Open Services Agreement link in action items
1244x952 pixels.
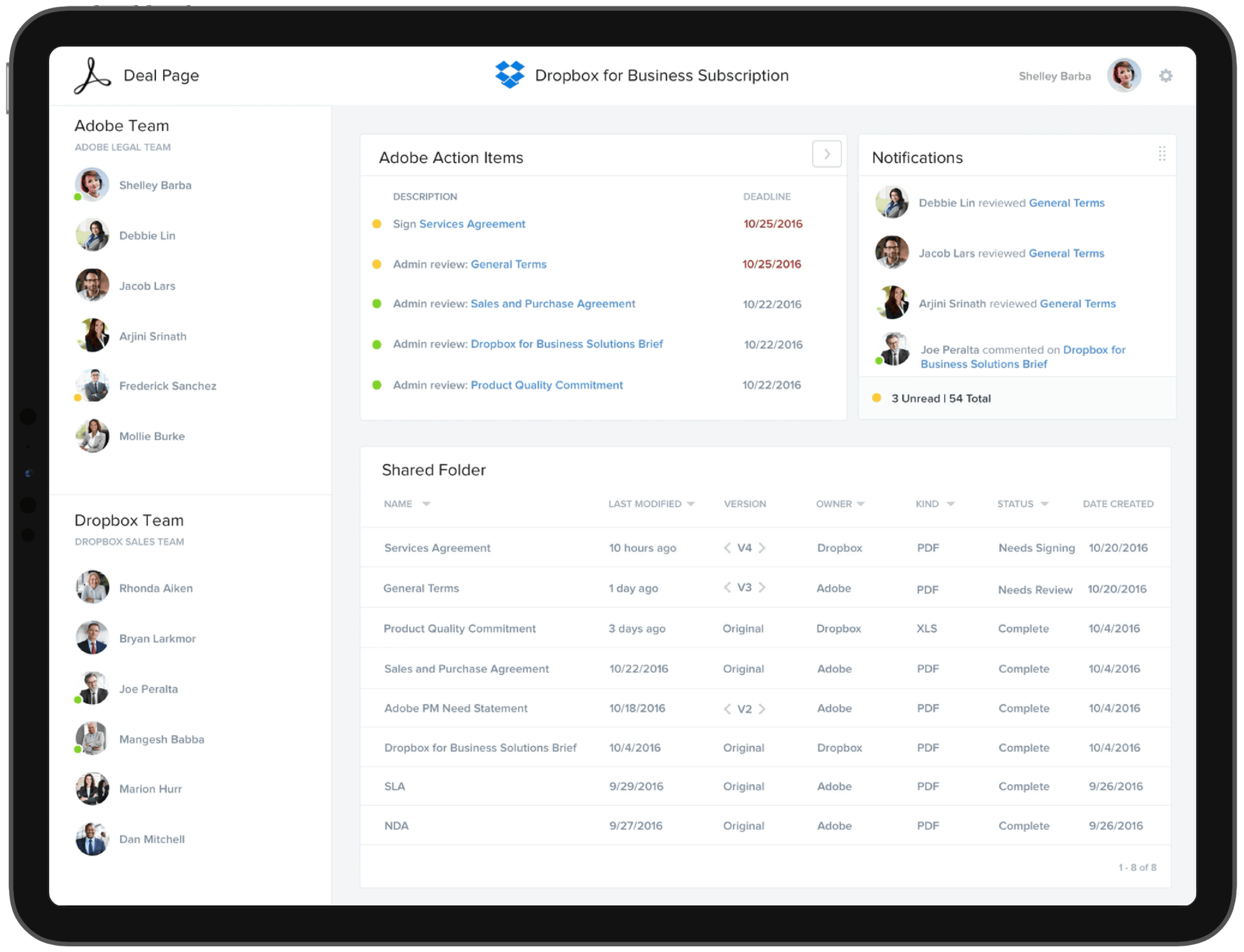tap(472, 224)
